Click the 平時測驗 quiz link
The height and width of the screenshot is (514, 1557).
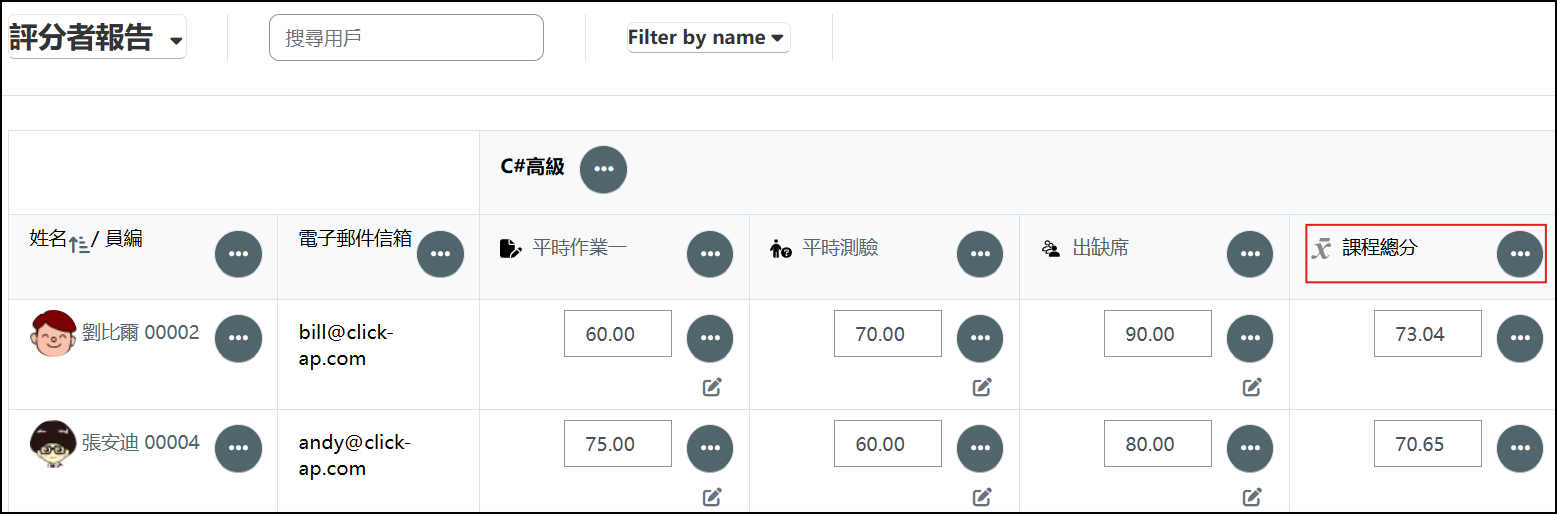[840, 248]
